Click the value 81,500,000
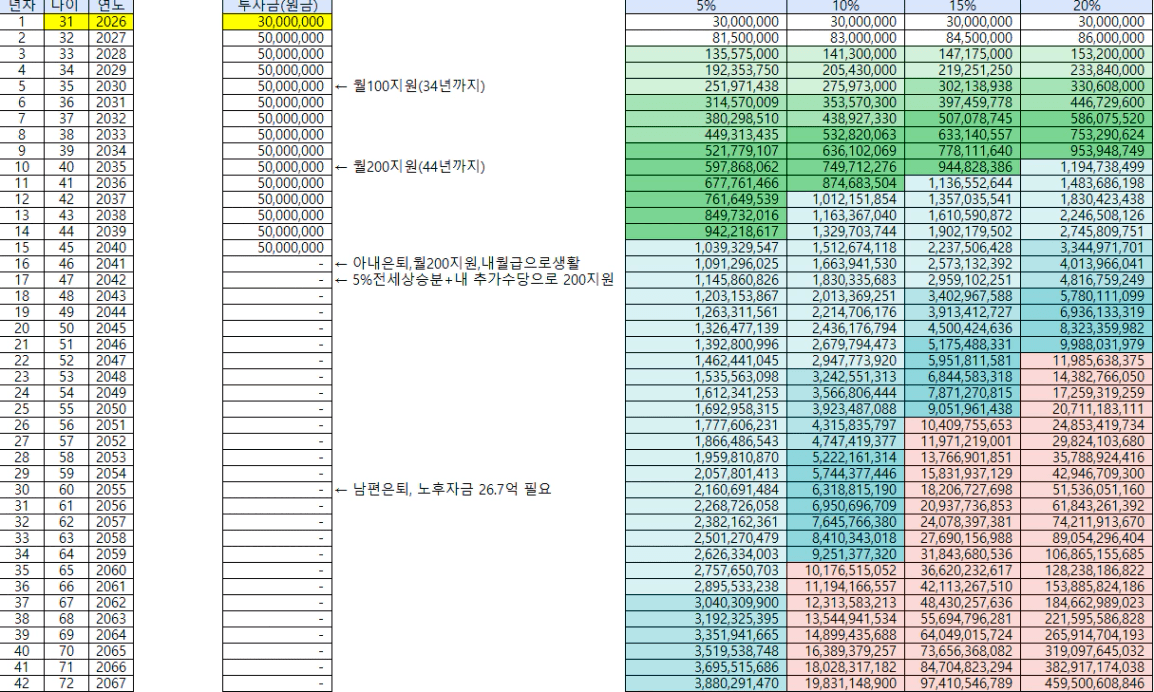1154x692 pixels. pos(707,38)
